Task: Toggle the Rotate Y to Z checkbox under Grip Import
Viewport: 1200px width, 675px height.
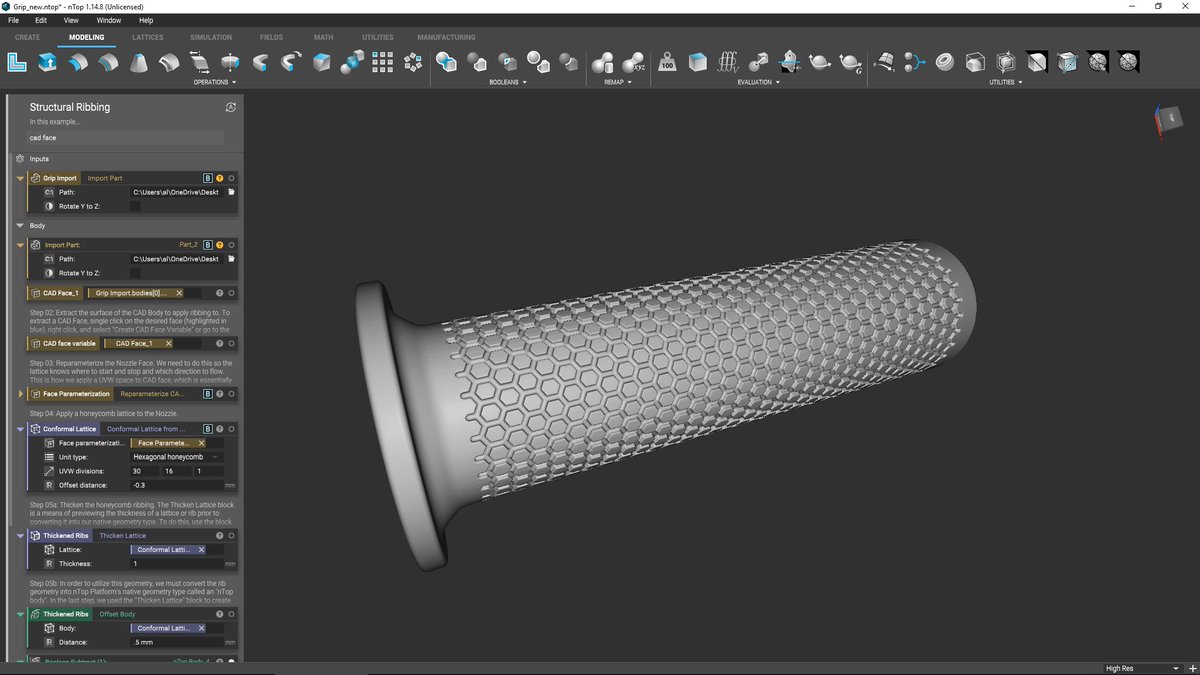Action: coord(133,206)
